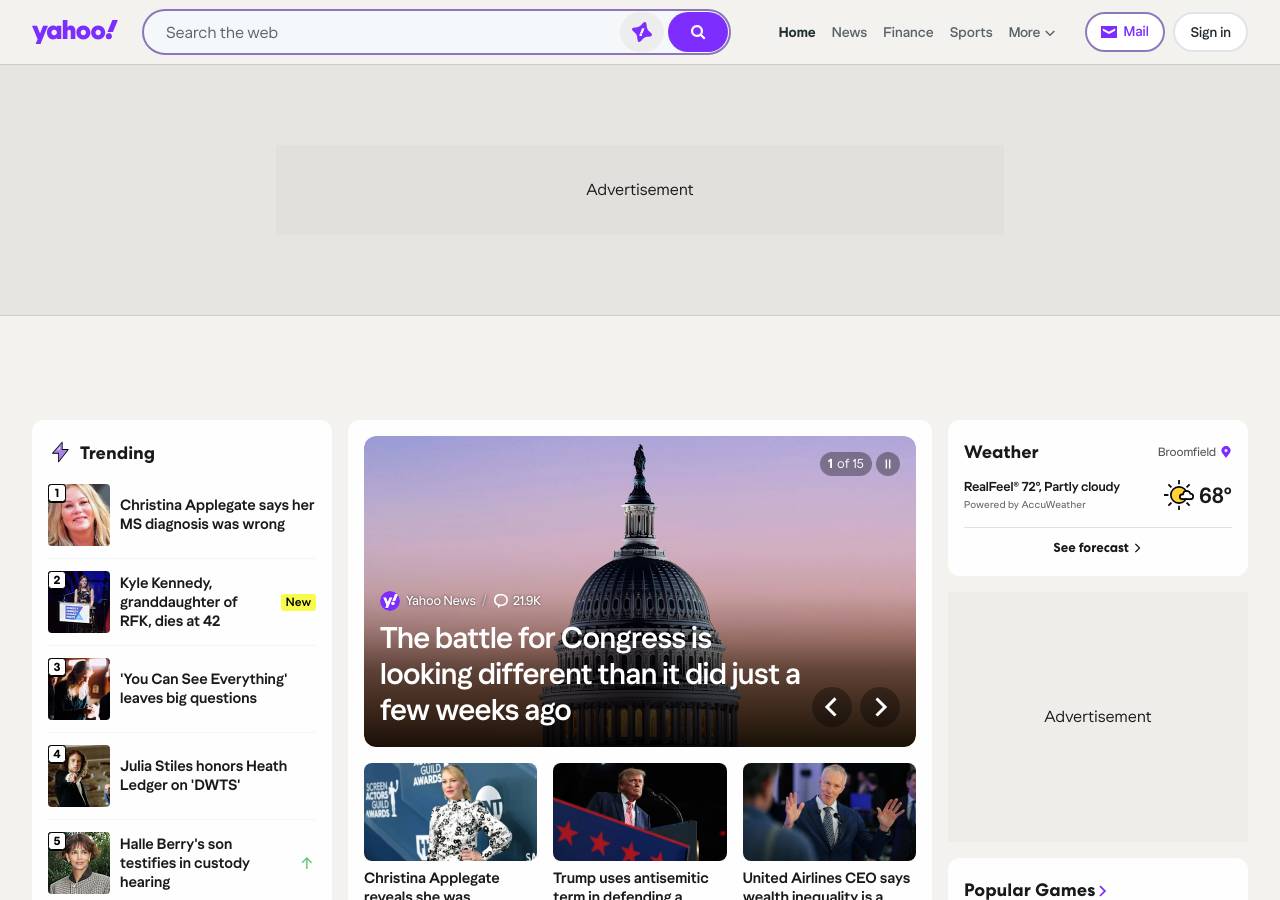Image resolution: width=1280 pixels, height=900 pixels.
Task: Open the Sports nav item
Action: [971, 32]
